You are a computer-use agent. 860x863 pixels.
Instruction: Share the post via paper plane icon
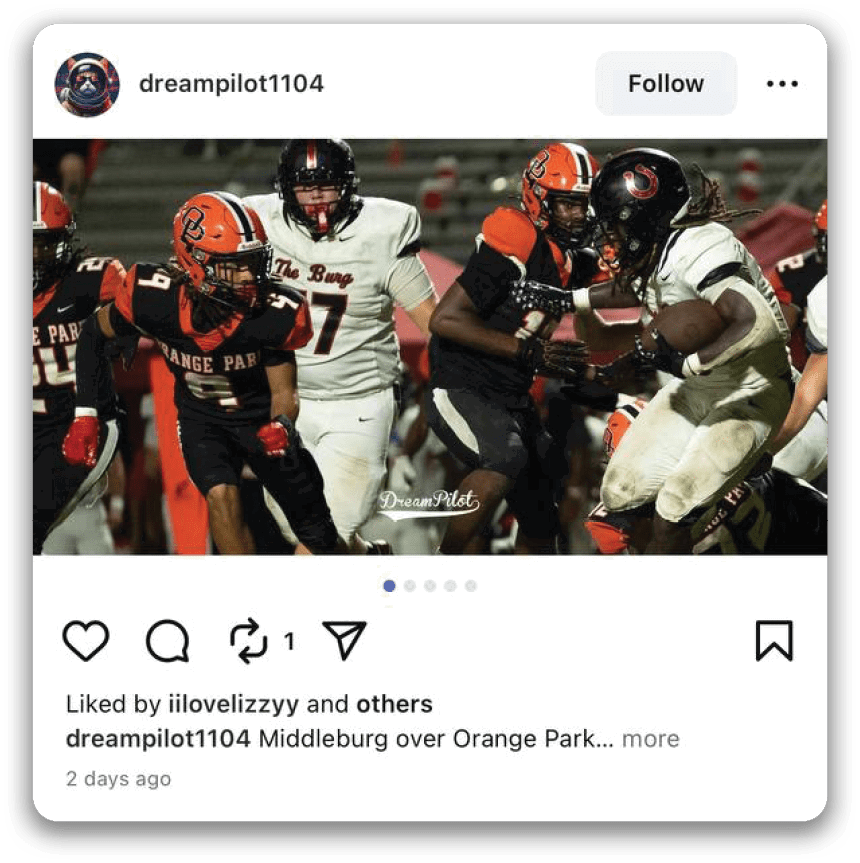344,640
